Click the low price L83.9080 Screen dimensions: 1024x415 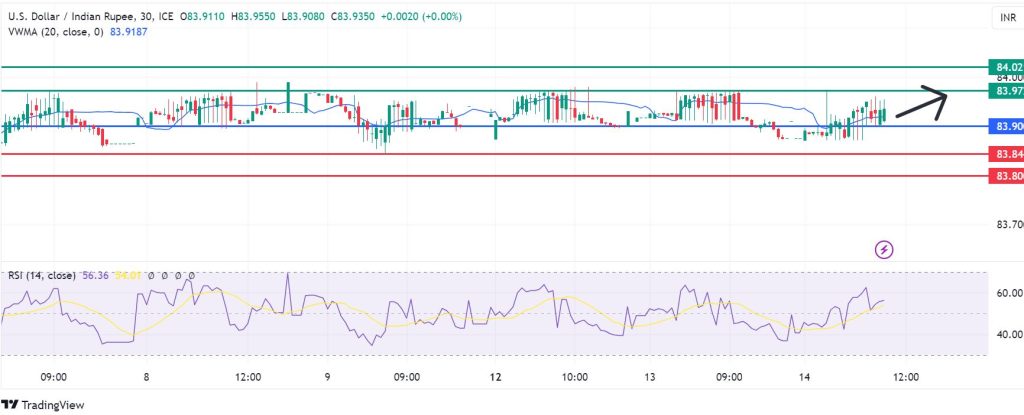(x=304, y=16)
